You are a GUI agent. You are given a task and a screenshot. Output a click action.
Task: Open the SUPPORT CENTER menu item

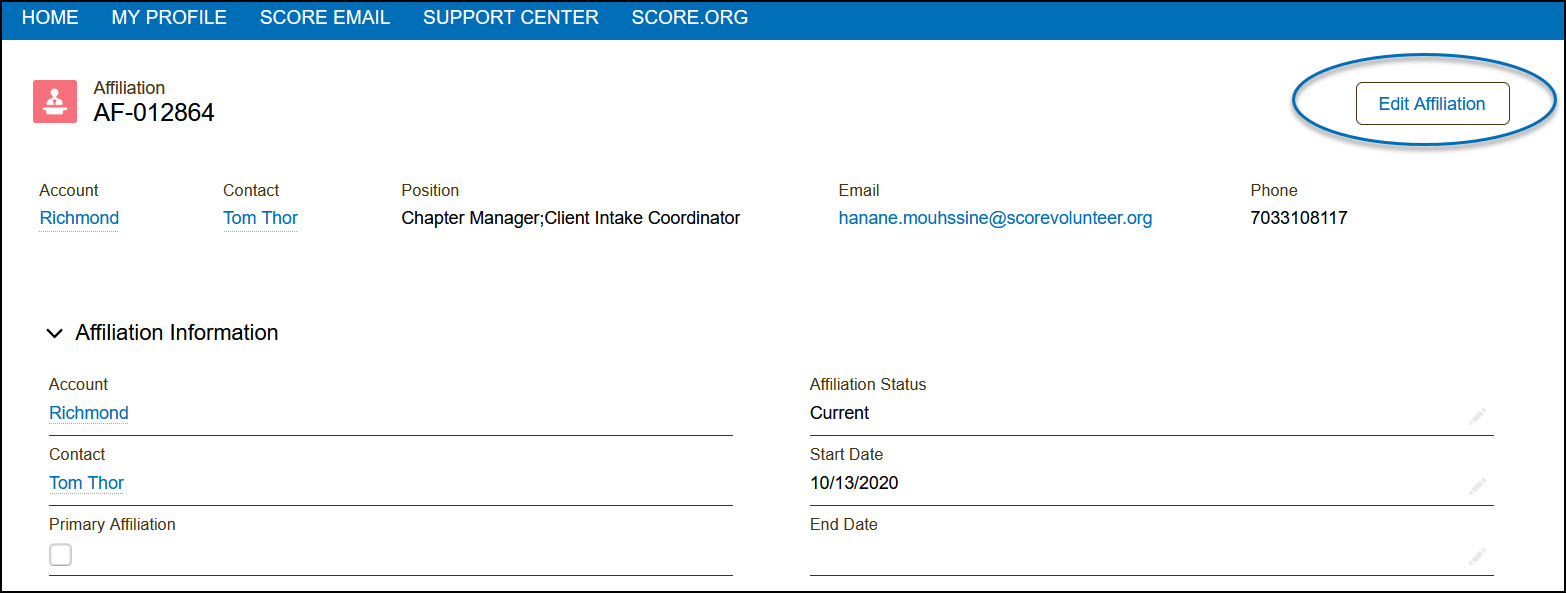pyautogui.click(x=511, y=18)
